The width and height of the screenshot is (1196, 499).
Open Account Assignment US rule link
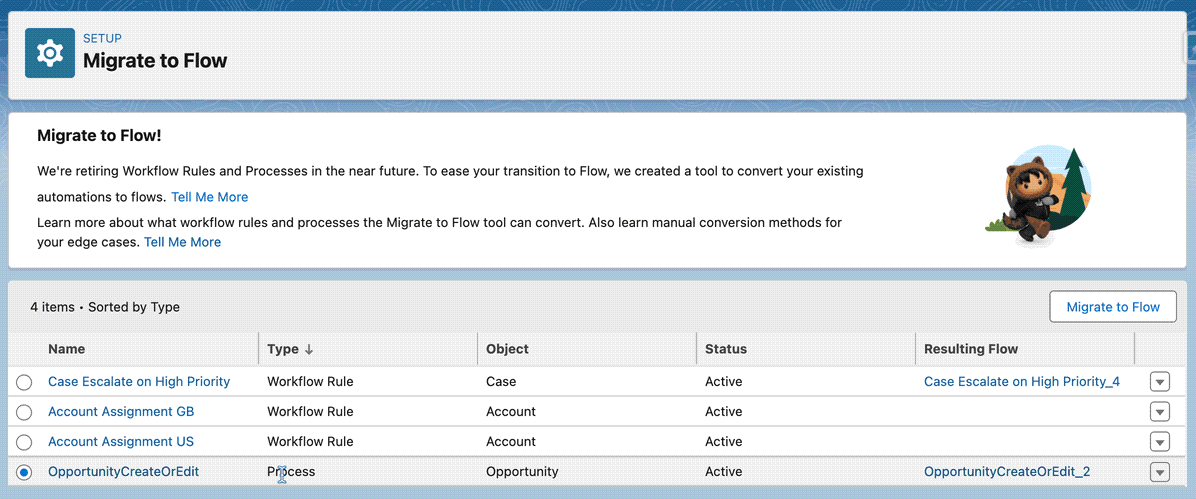point(121,441)
